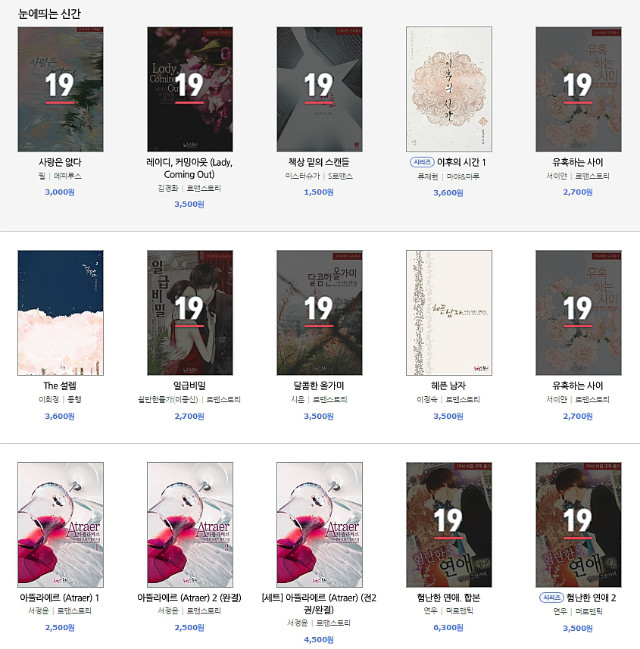Click the 아뜰리에르 (Atraer) 1 cover

[60, 525]
